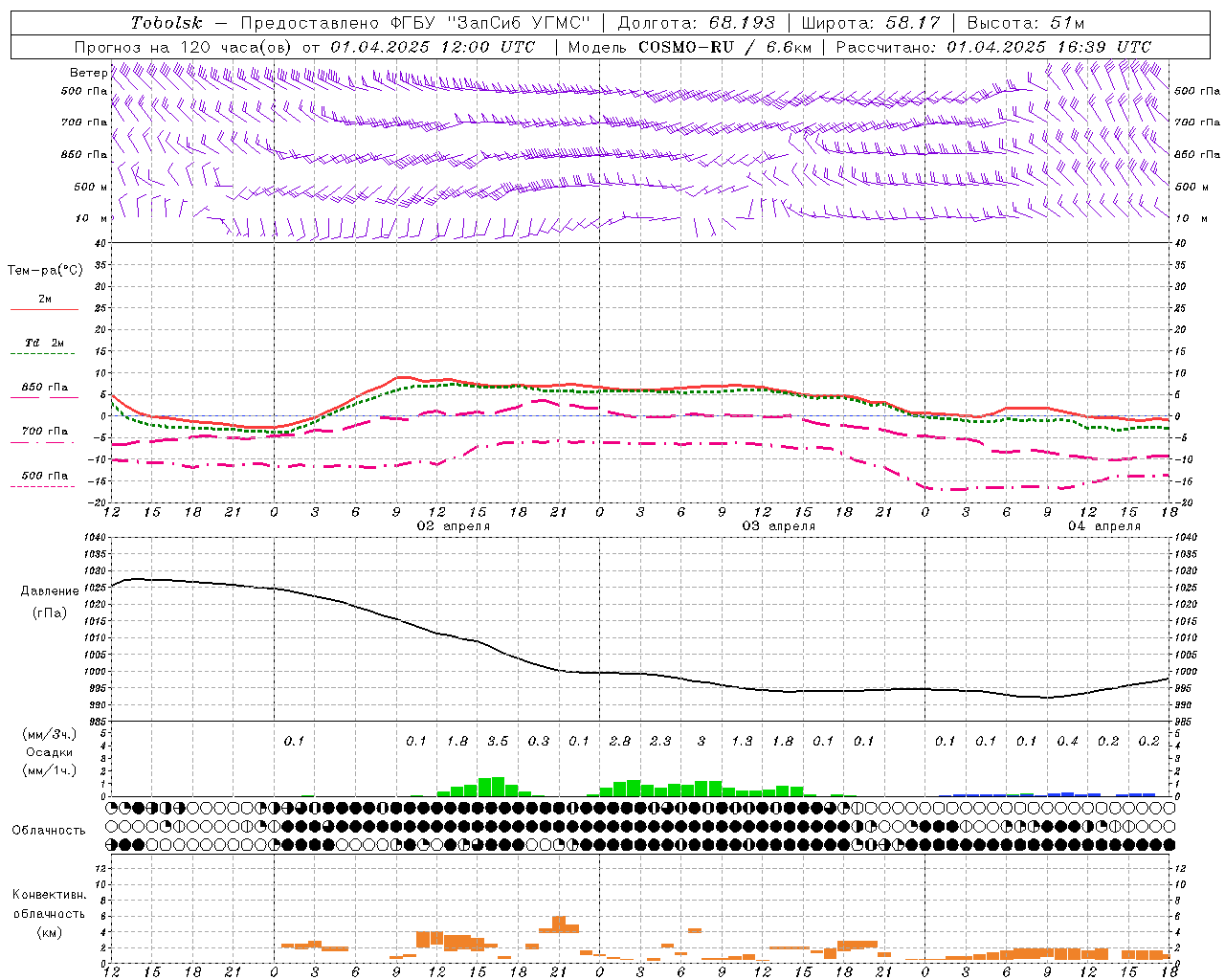This screenshot has width=1225, height=980.
Task: Click the date label "02 апреля"
Action: click(454, 526)
